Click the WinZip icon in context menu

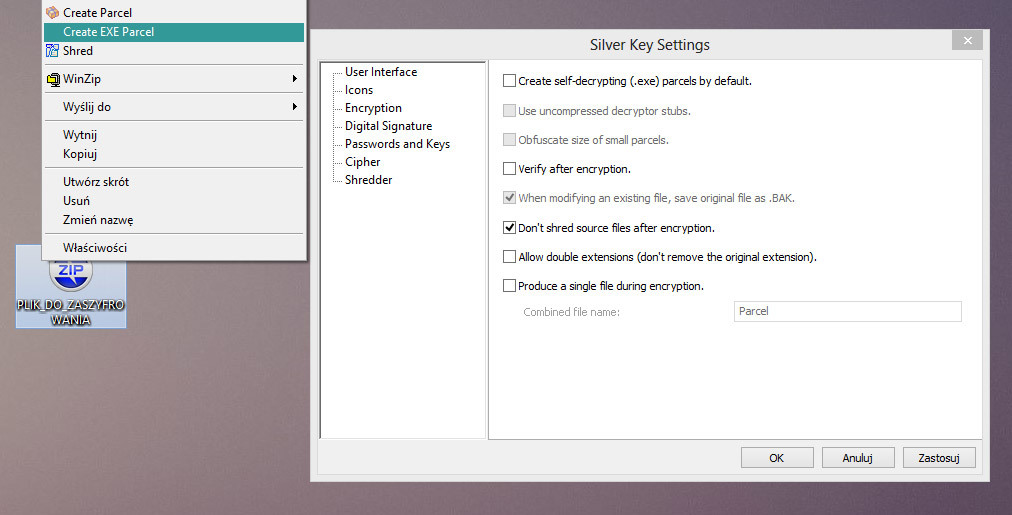pyautogui.click(x=53, y=79)
